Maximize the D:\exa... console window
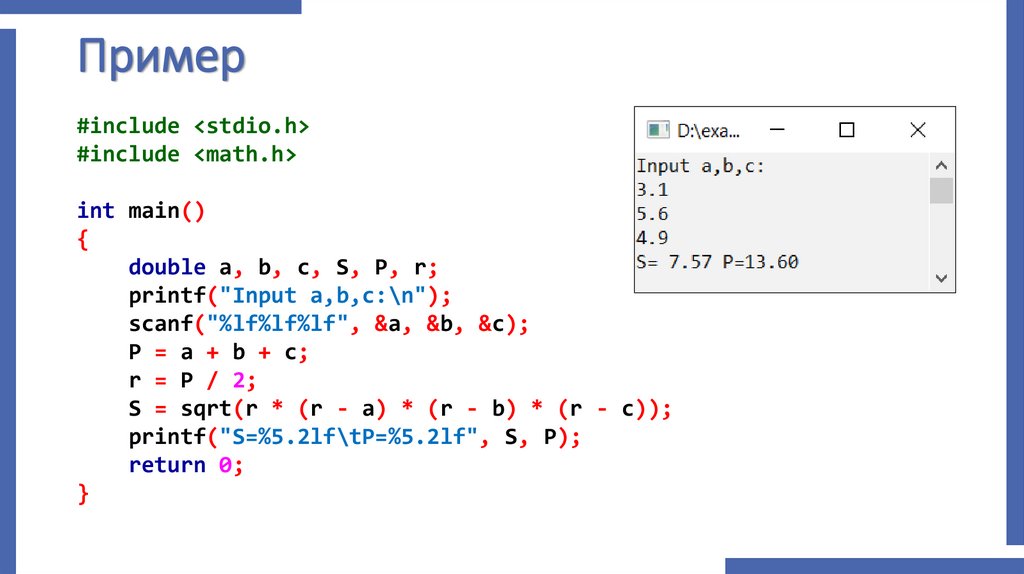 point(846,130)
